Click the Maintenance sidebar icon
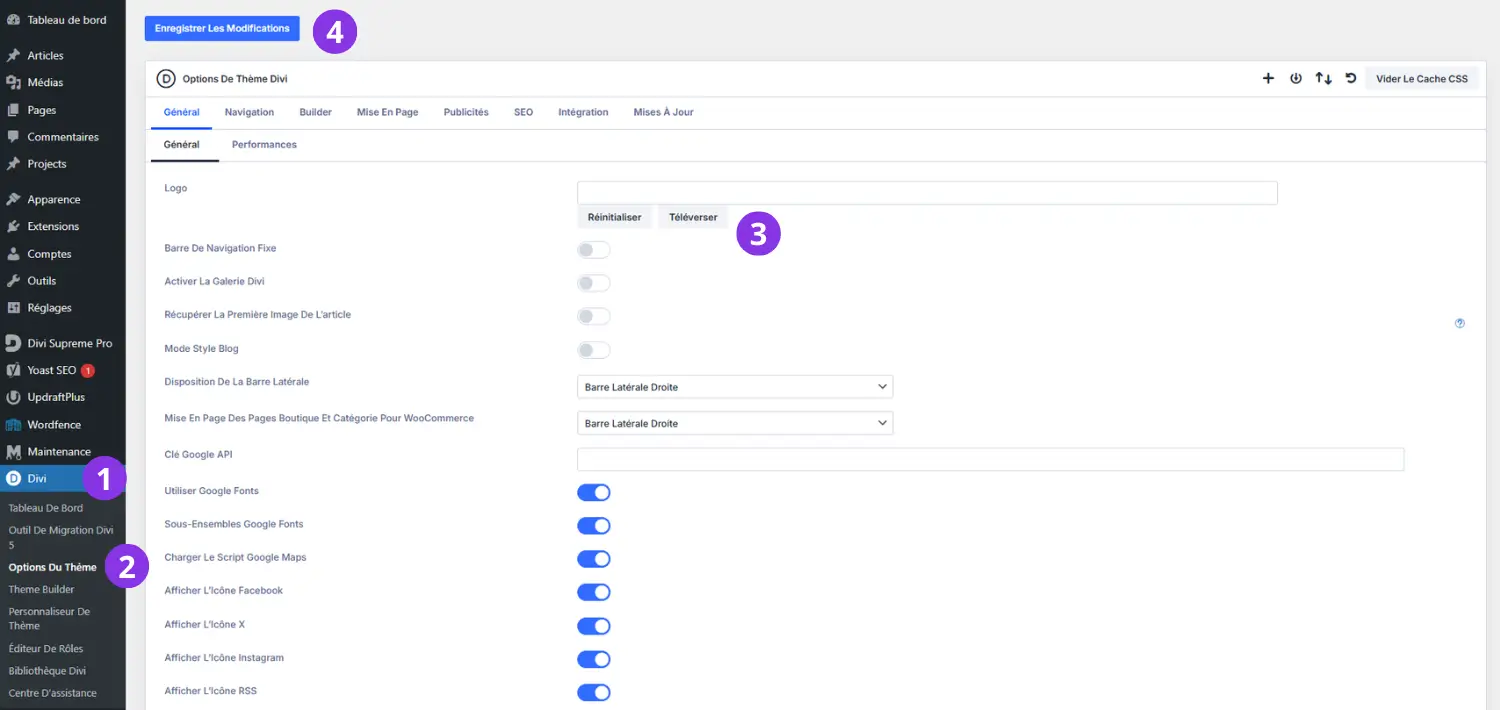Image resolution: width=1500 pixels, height=710 pixels. coord(13,452)
